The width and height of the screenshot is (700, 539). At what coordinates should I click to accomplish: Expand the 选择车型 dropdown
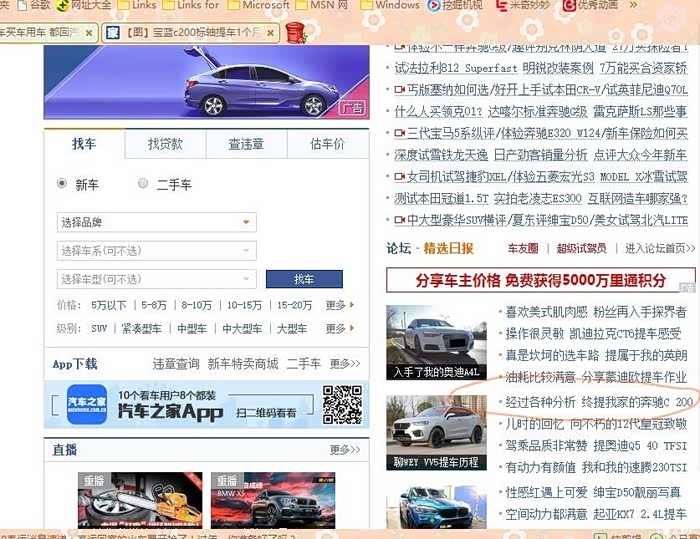click(x=156, y=279)
